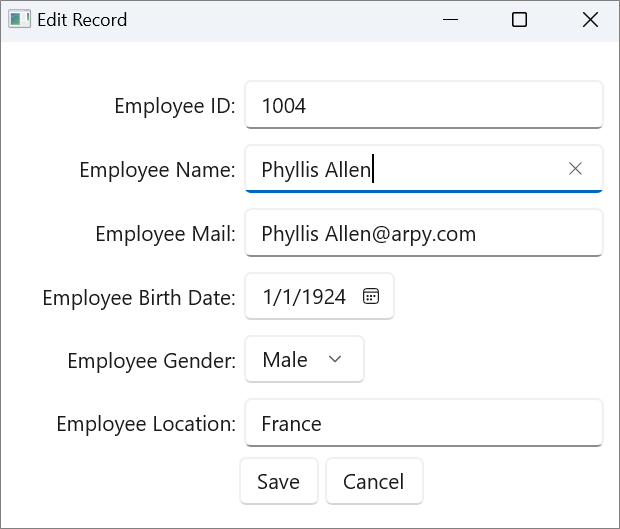Save the employee record
The height and width of the screenshot is (529, 620).
coord(278,481)
